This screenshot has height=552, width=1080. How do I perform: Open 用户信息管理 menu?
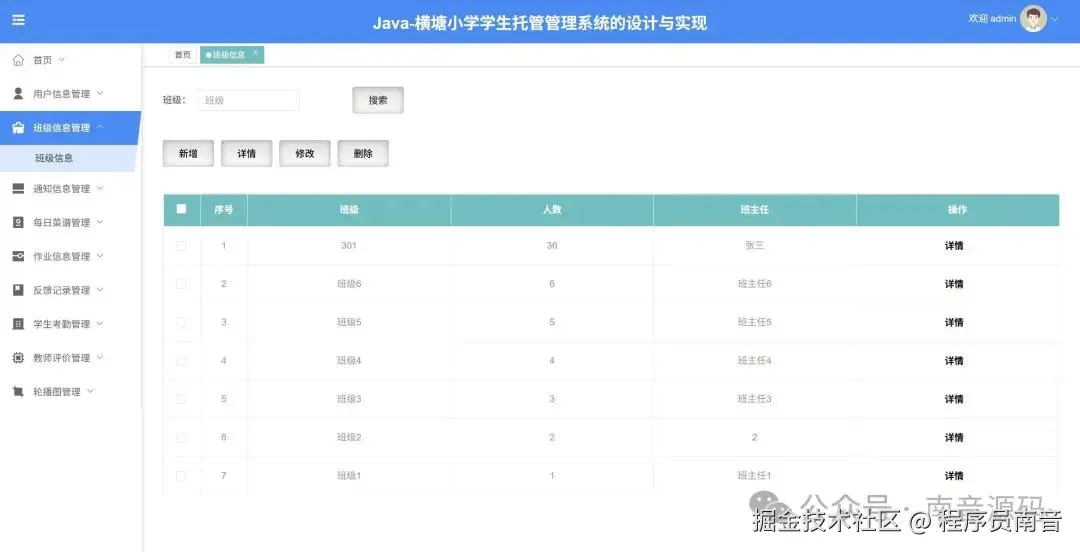pyautogui.click(x=70, y=94)
